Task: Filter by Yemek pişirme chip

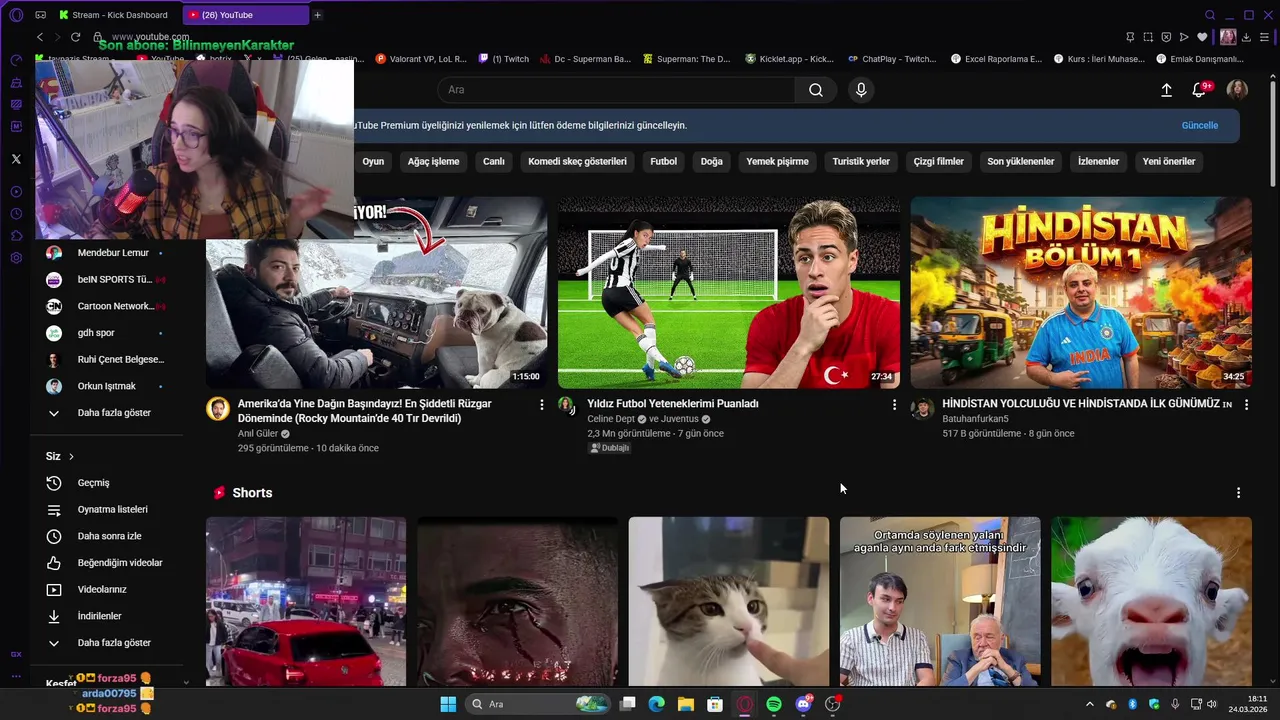Action: tap(777, 161)
